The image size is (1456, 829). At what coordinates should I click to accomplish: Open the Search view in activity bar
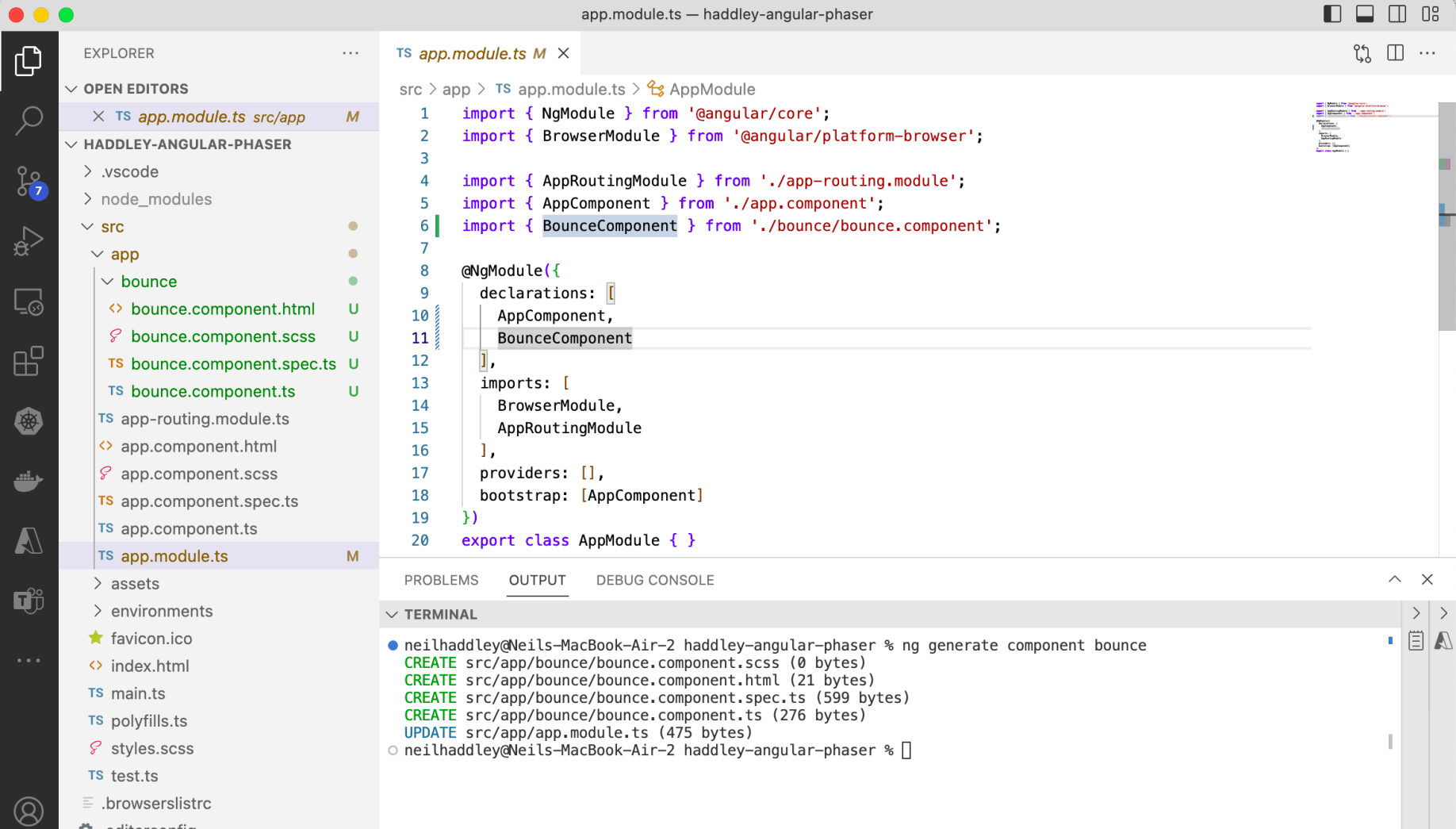click(x=29, y=121)
